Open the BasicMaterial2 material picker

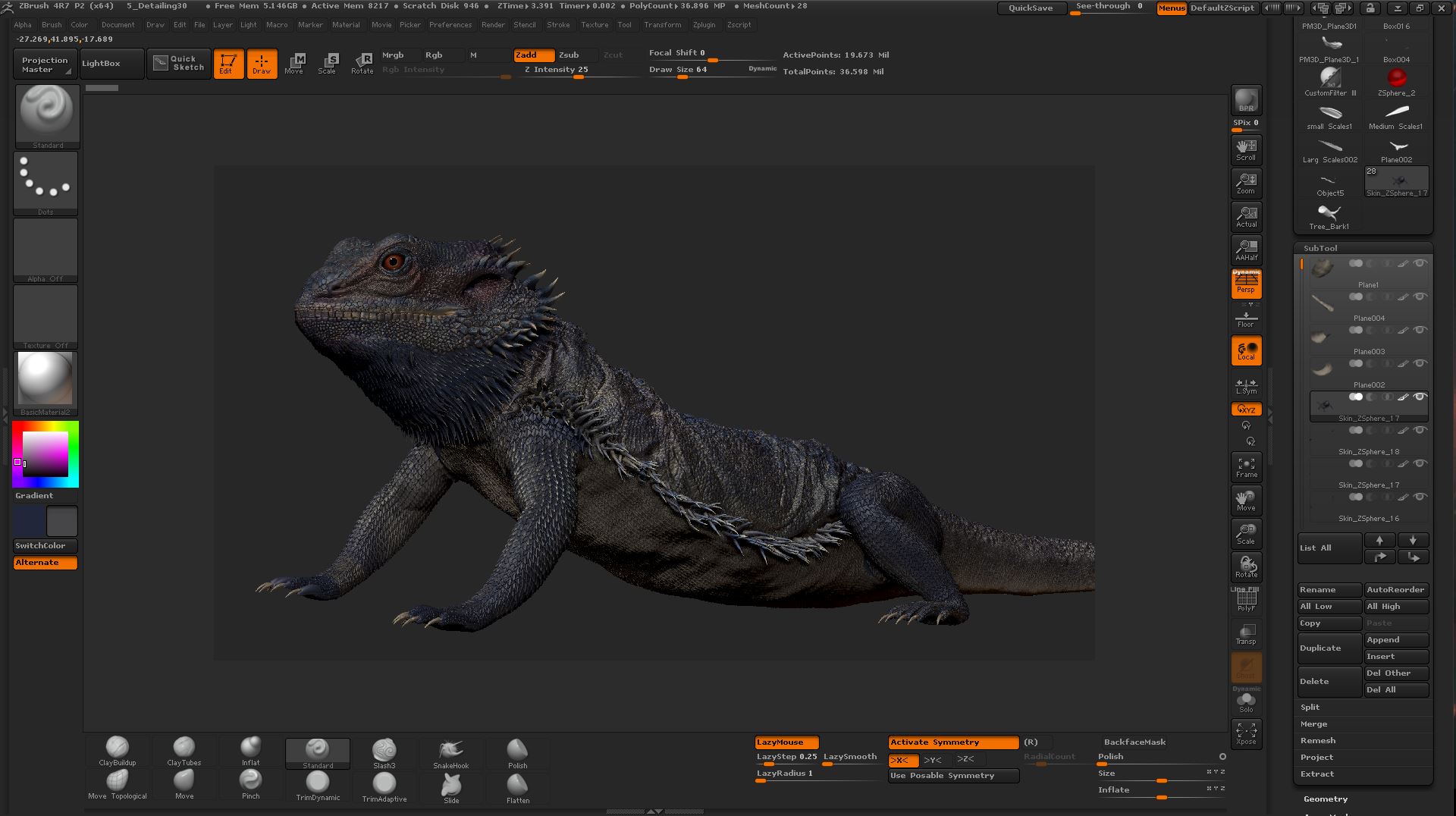tap(45, 384)
